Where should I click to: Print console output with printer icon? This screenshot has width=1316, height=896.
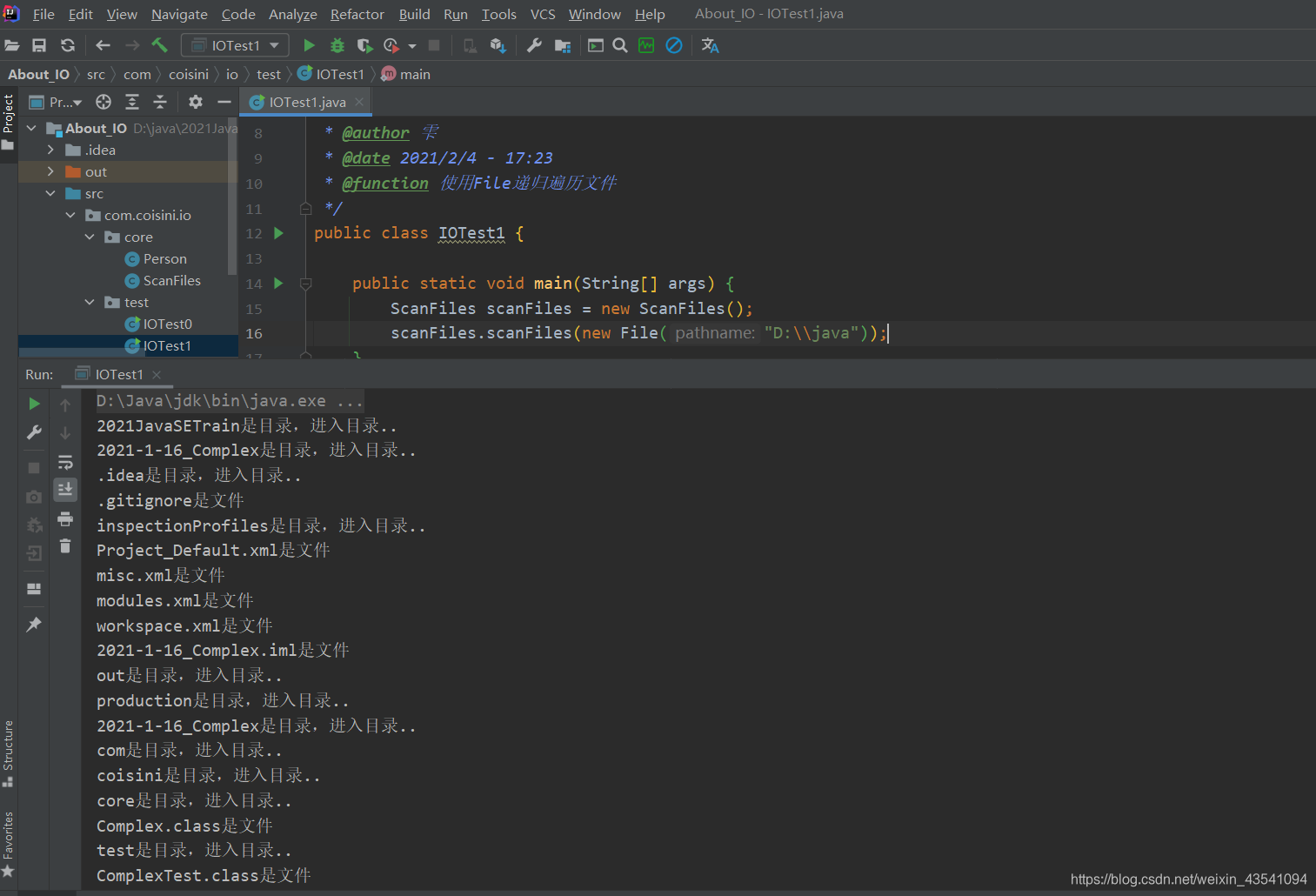pos(65,519)
